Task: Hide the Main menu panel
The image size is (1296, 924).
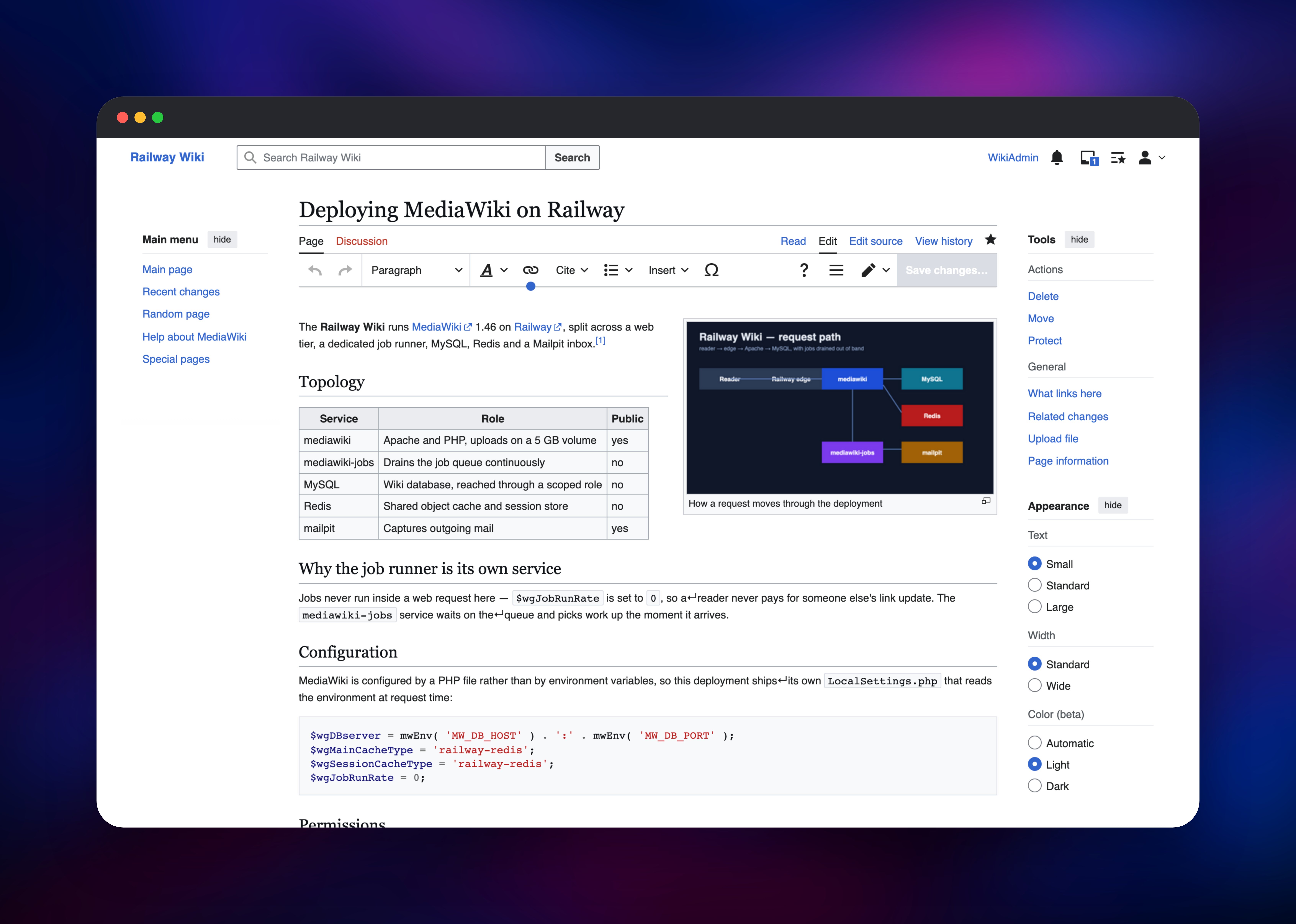Action: (222, 239)
